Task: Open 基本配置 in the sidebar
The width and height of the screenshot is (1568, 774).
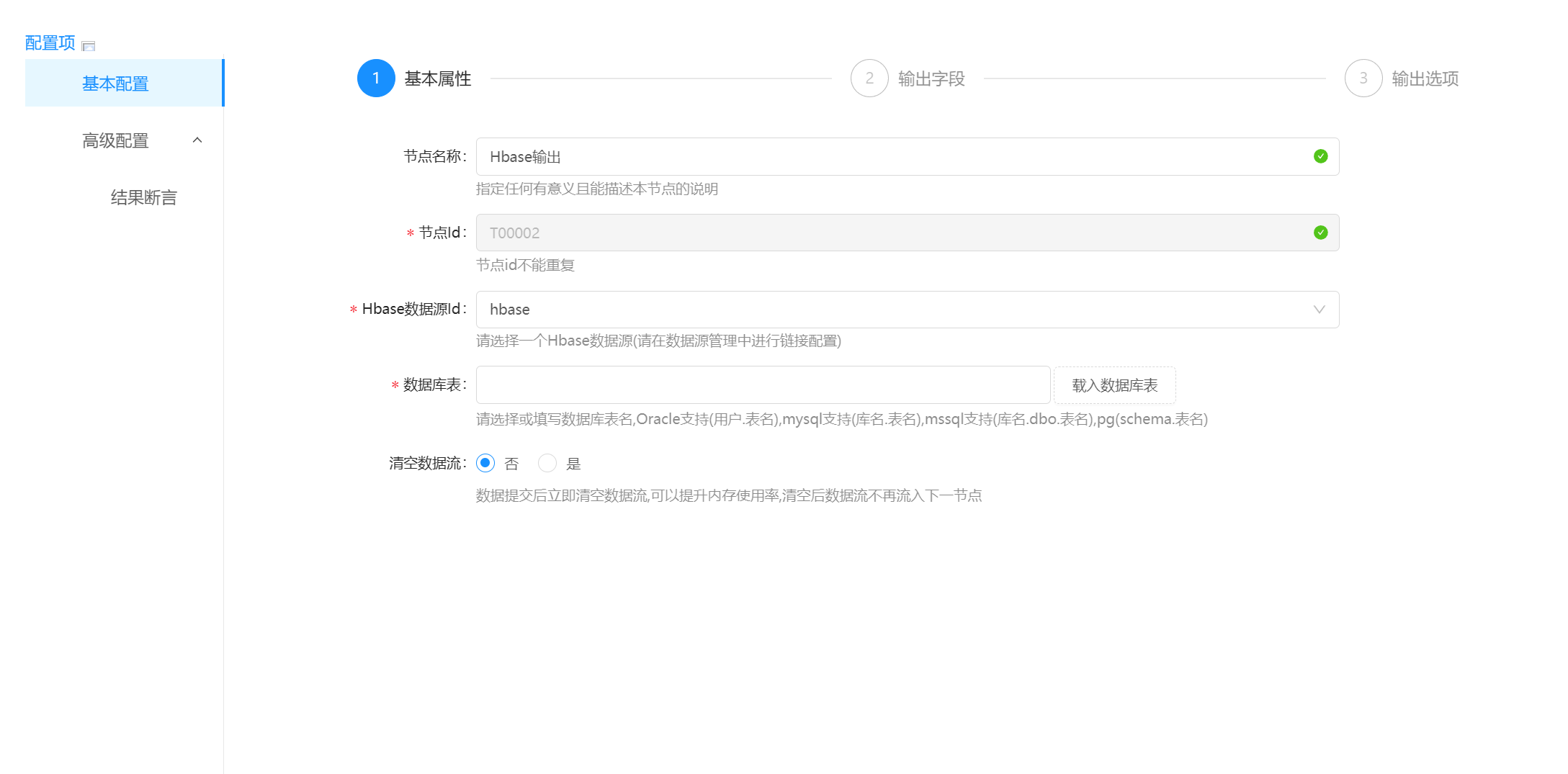Action: tap(115, 84)
